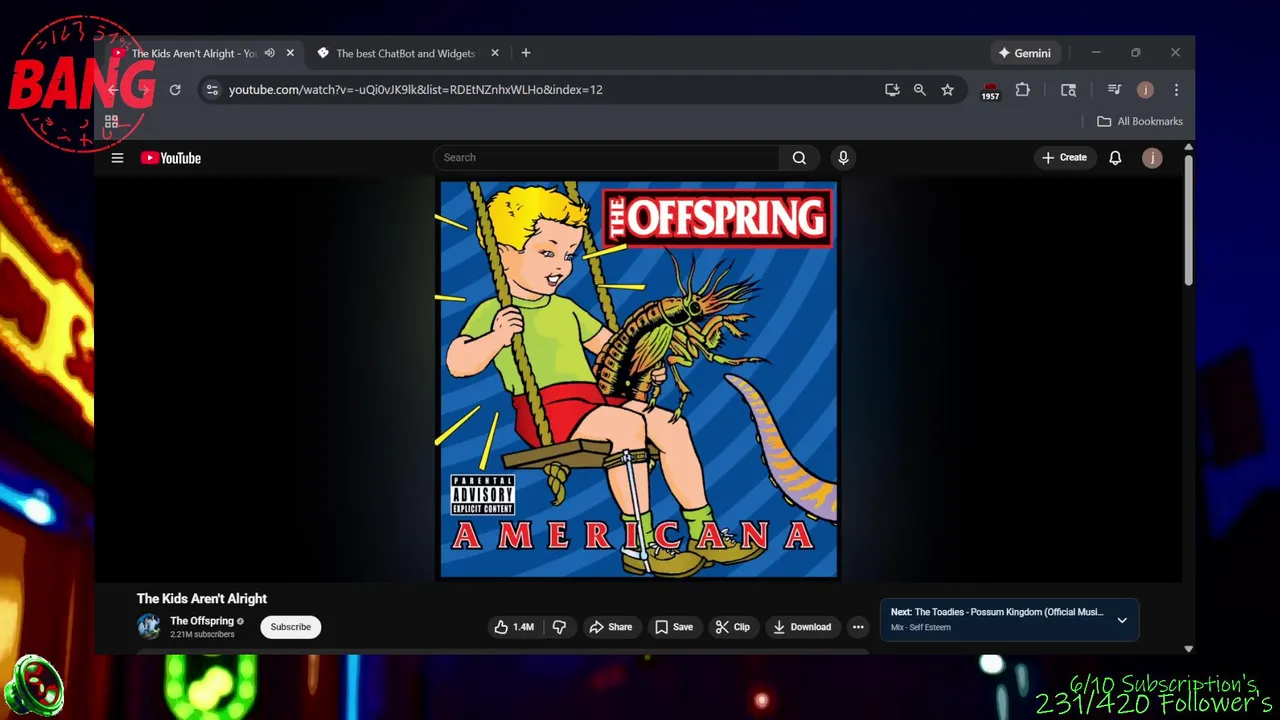The width and height of the screenshot is (1280, 720).
Task: View site information icon in address bar
Action: 211,90
